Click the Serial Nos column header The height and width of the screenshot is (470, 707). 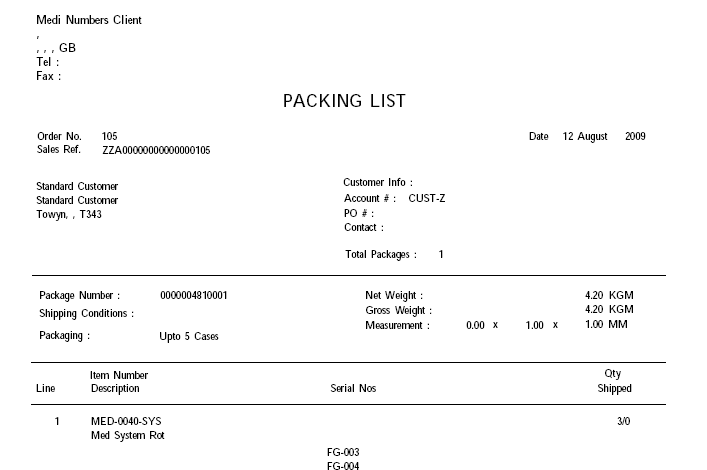point(353,388)
